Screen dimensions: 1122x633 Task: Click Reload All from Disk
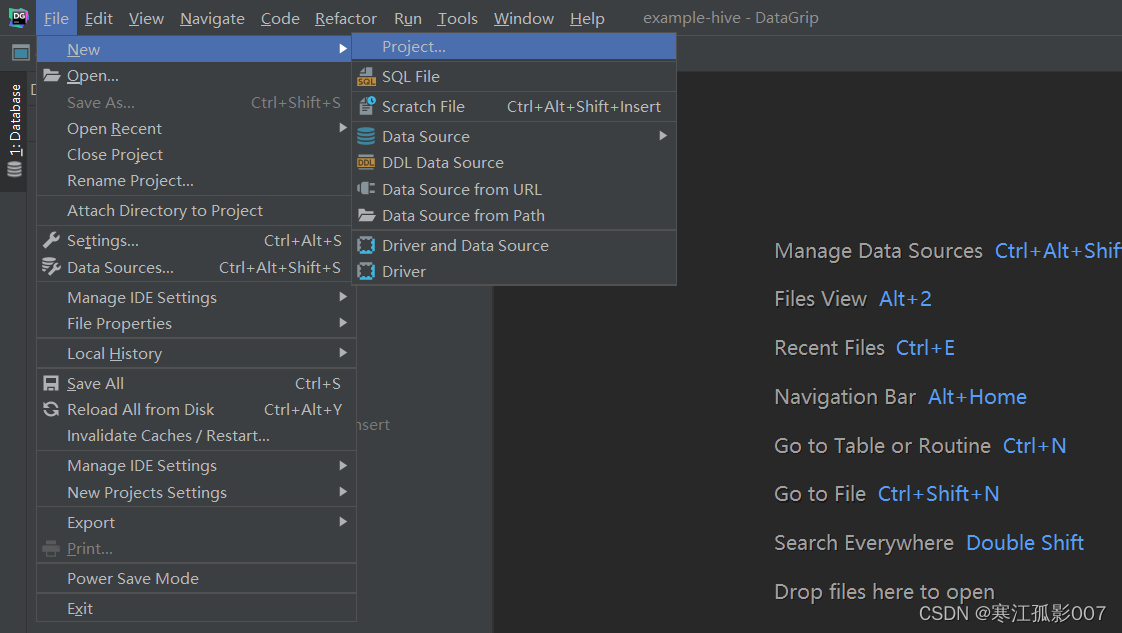(x=194, y=409)
